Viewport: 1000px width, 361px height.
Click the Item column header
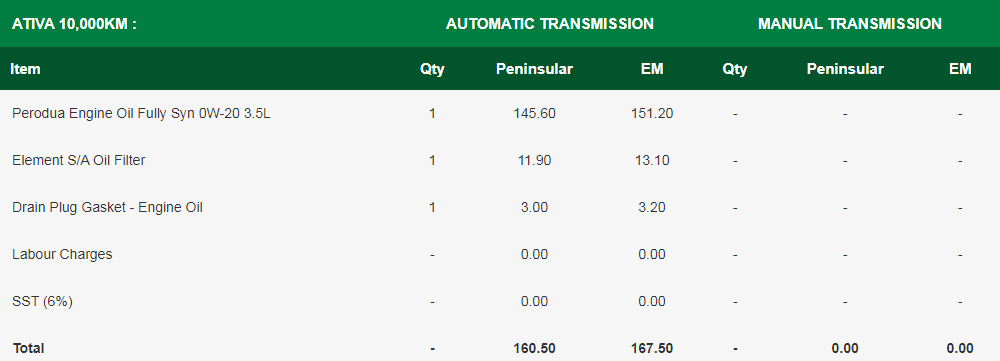[26, 69]
